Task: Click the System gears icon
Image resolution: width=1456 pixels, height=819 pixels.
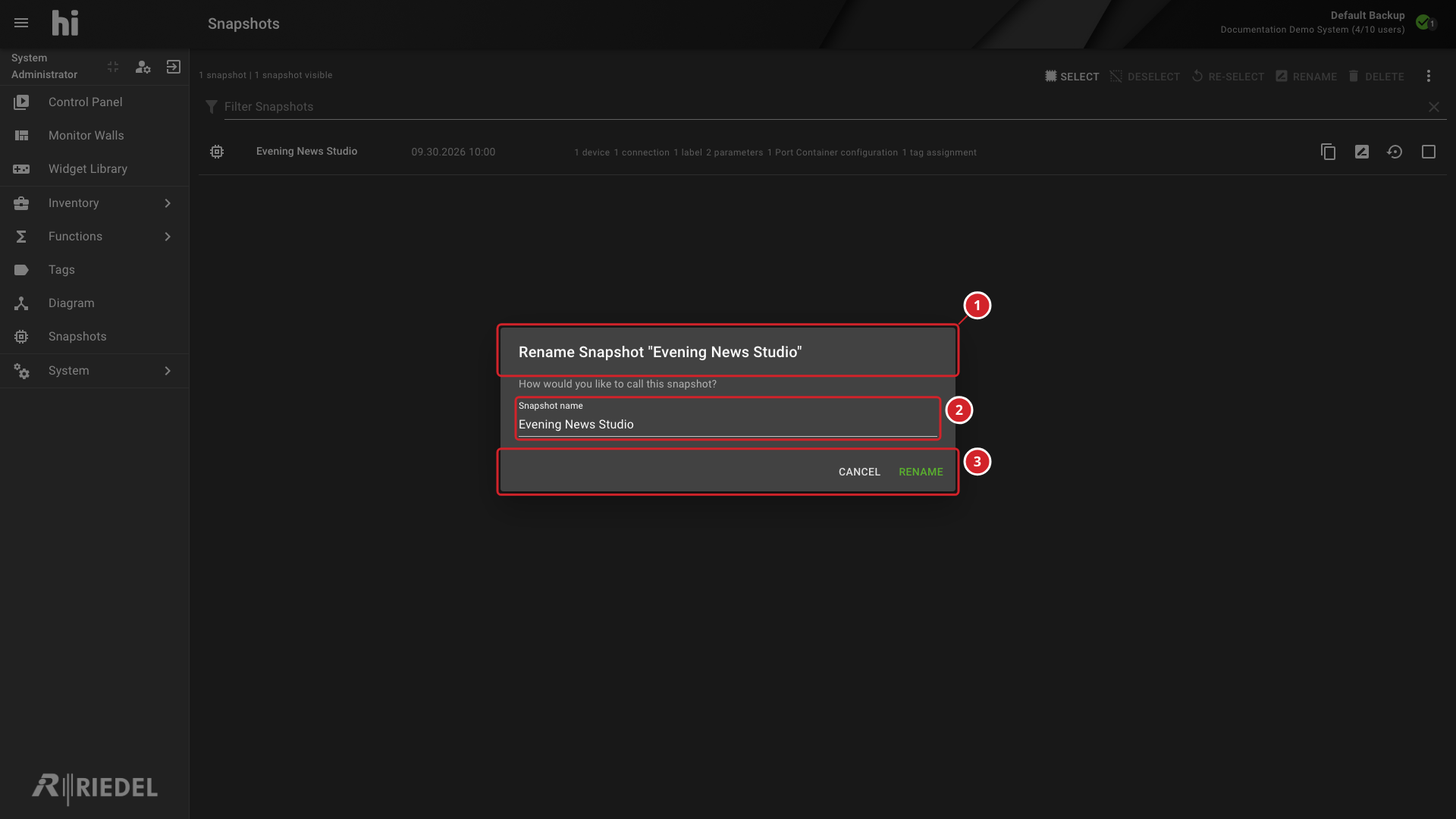Action: point(21,371)
